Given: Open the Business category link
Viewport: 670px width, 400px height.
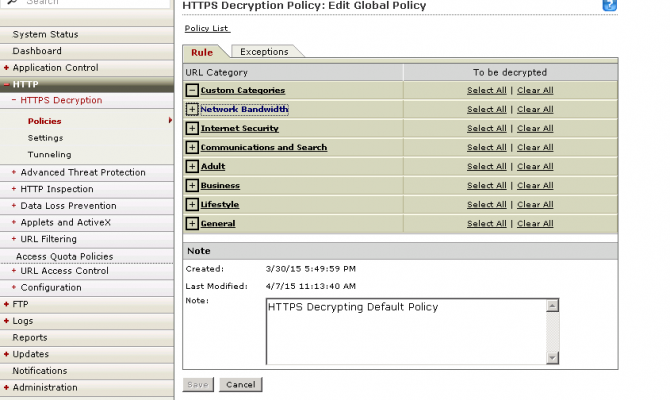Looking at the screenshot, I should point(220,185).
